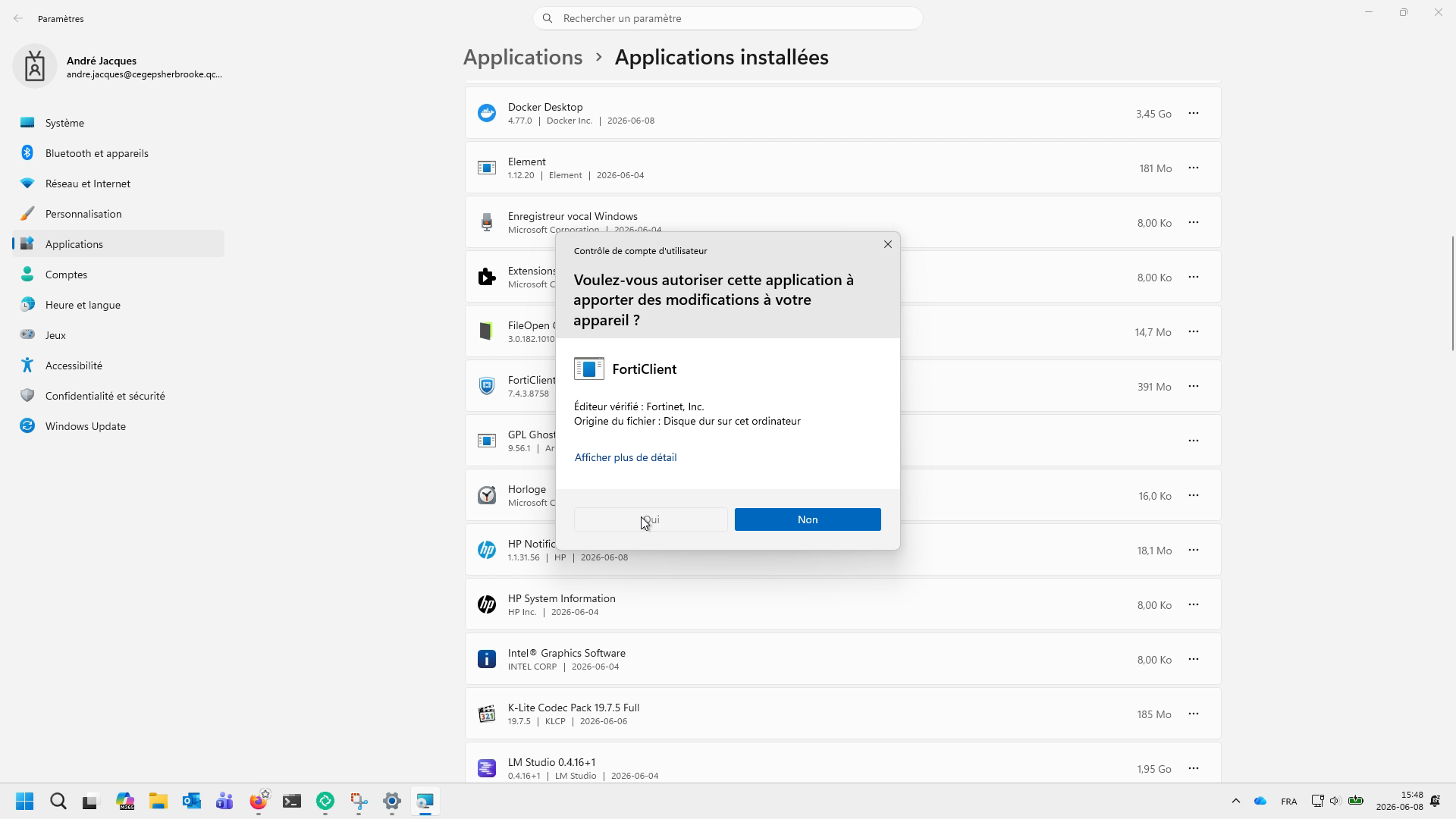Image resolution: width=1456 pixels, height=819 pixels.
Task: Open options for Intel Graphics Software
Action: tap(1194, 660)
